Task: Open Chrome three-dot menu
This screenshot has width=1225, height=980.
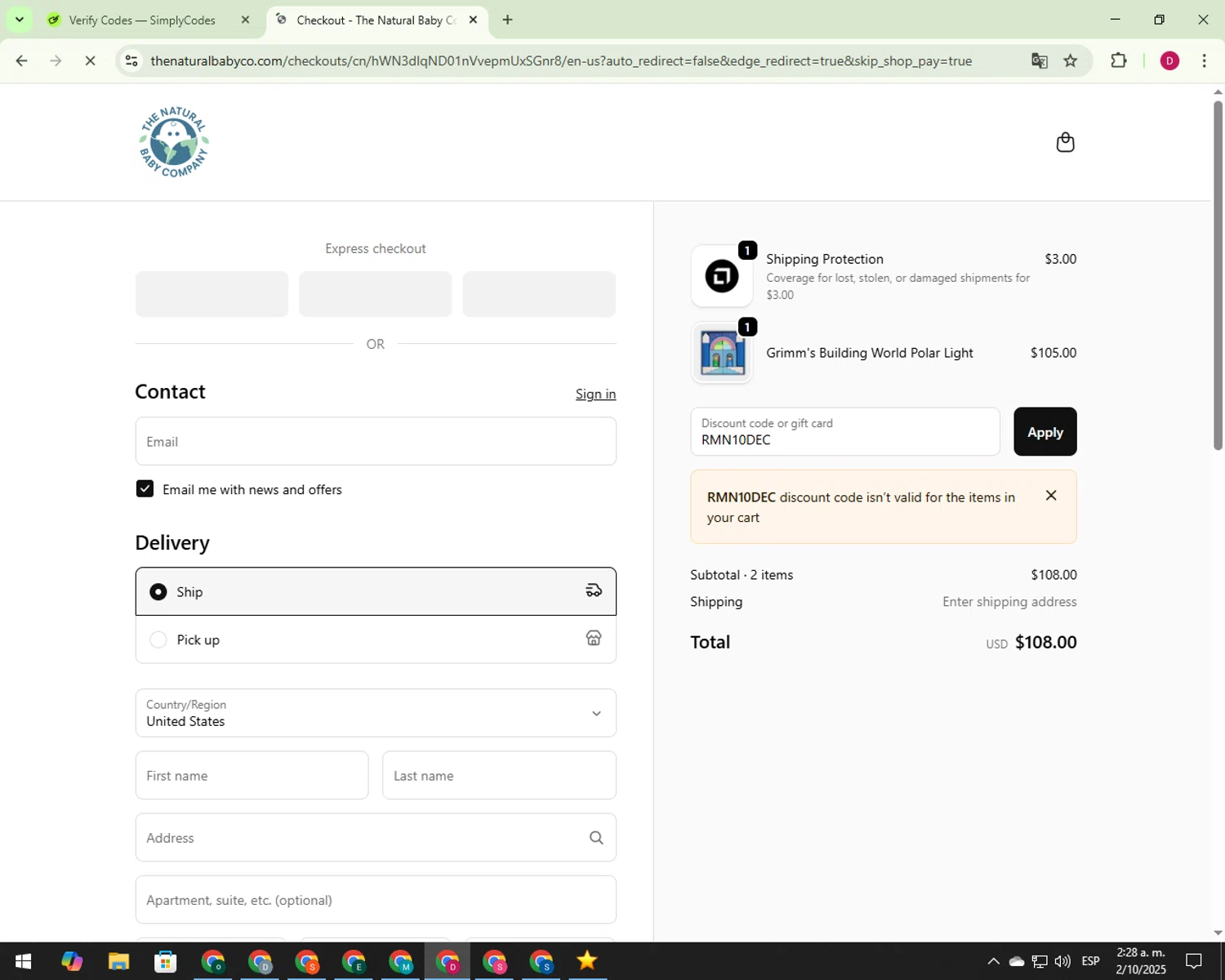Action: (x=1204, y=60)
